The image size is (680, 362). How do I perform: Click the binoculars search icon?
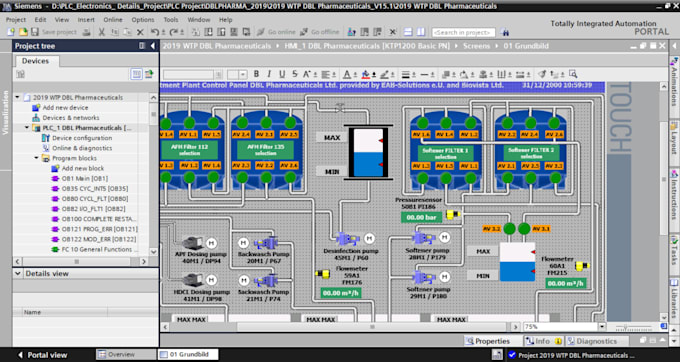(504, 32)
